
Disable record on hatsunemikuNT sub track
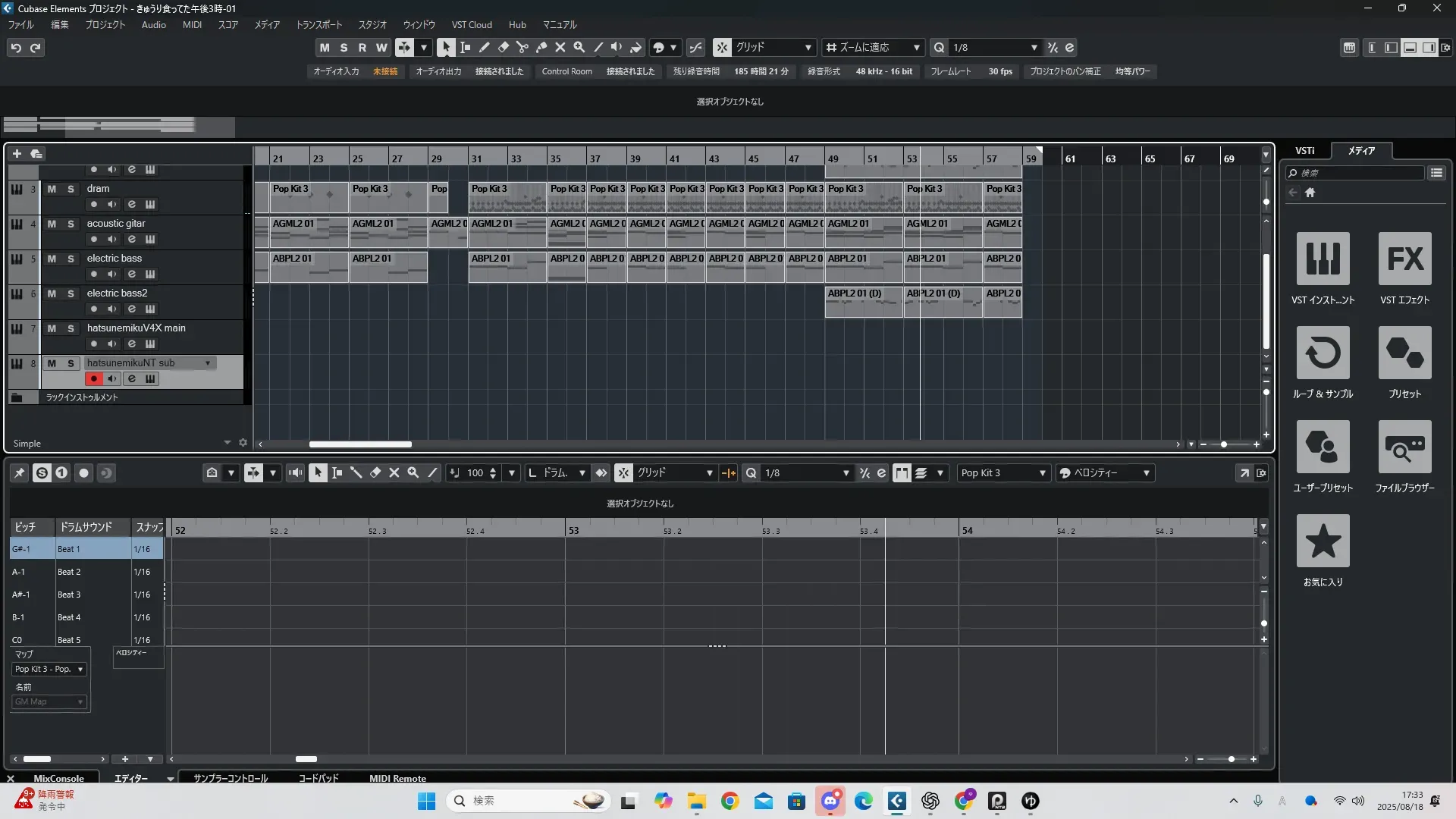[94, 378]
